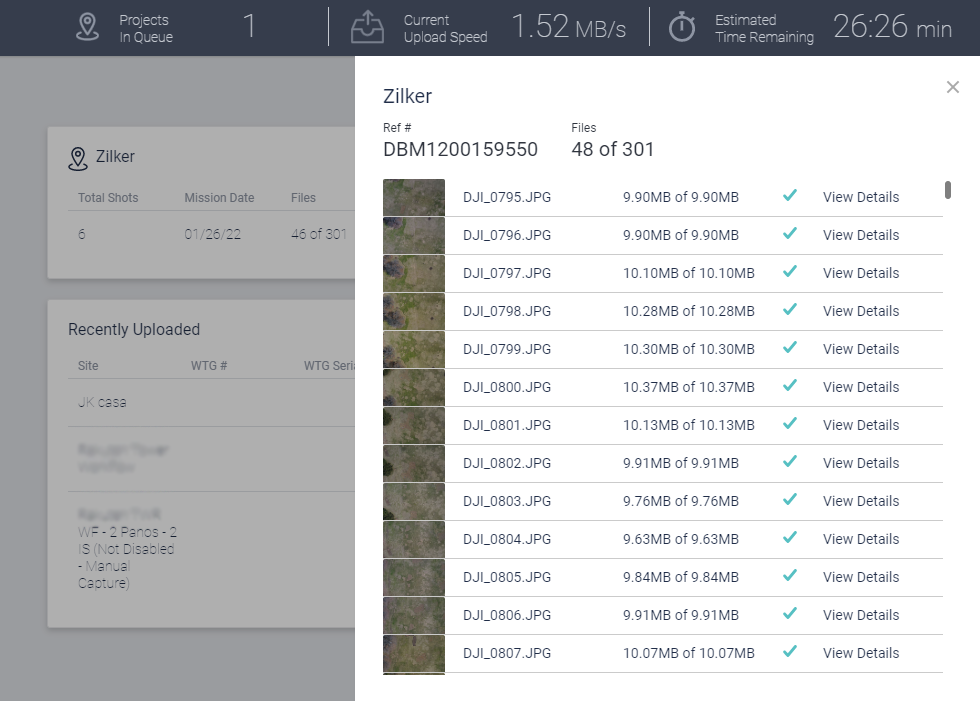Click the green checkmark for DJI_0795.JPG
Image resolution: width=980 pixels, height=701 pixels.
[790, 195]
